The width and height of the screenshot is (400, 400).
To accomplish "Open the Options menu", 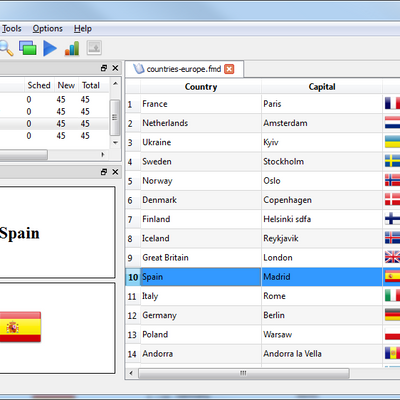I will [x=47, y=29].
